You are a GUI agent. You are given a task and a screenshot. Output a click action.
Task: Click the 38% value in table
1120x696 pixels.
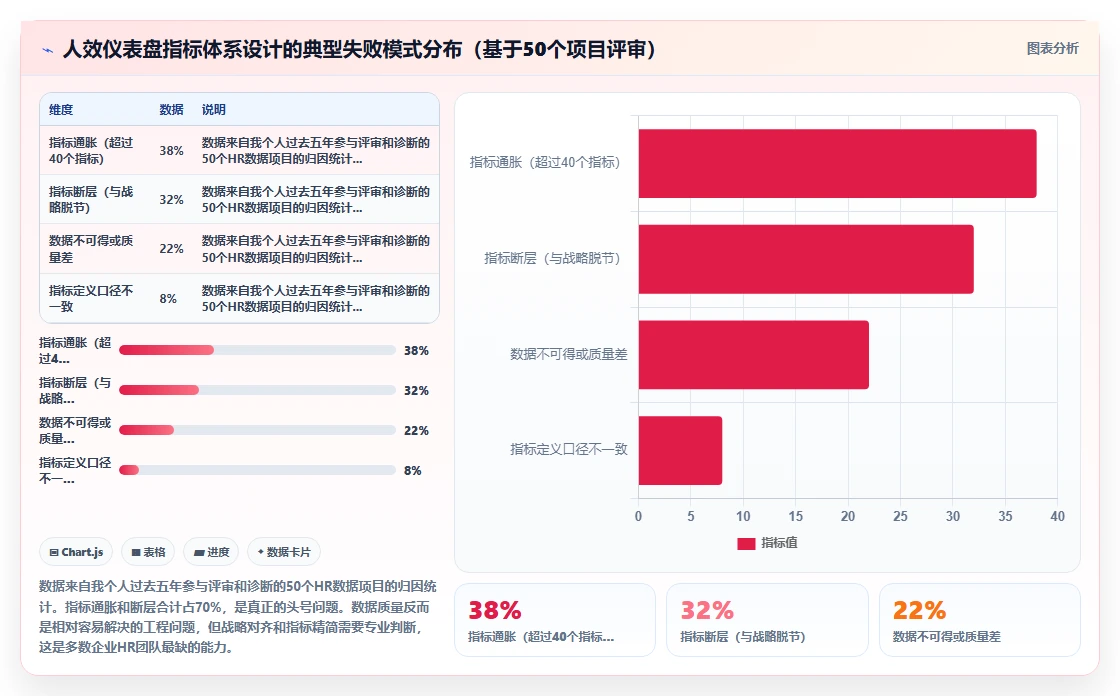click(171, 151)
